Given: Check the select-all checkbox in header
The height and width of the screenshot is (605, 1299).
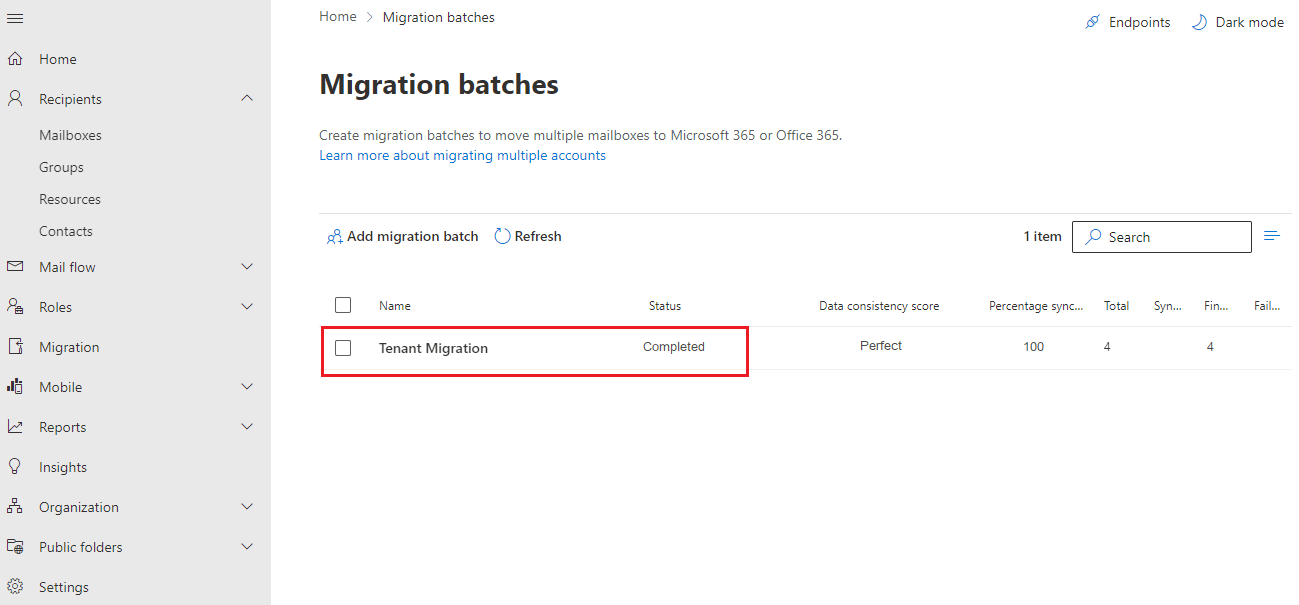Looking at the screenshot, I should point(343,305).
